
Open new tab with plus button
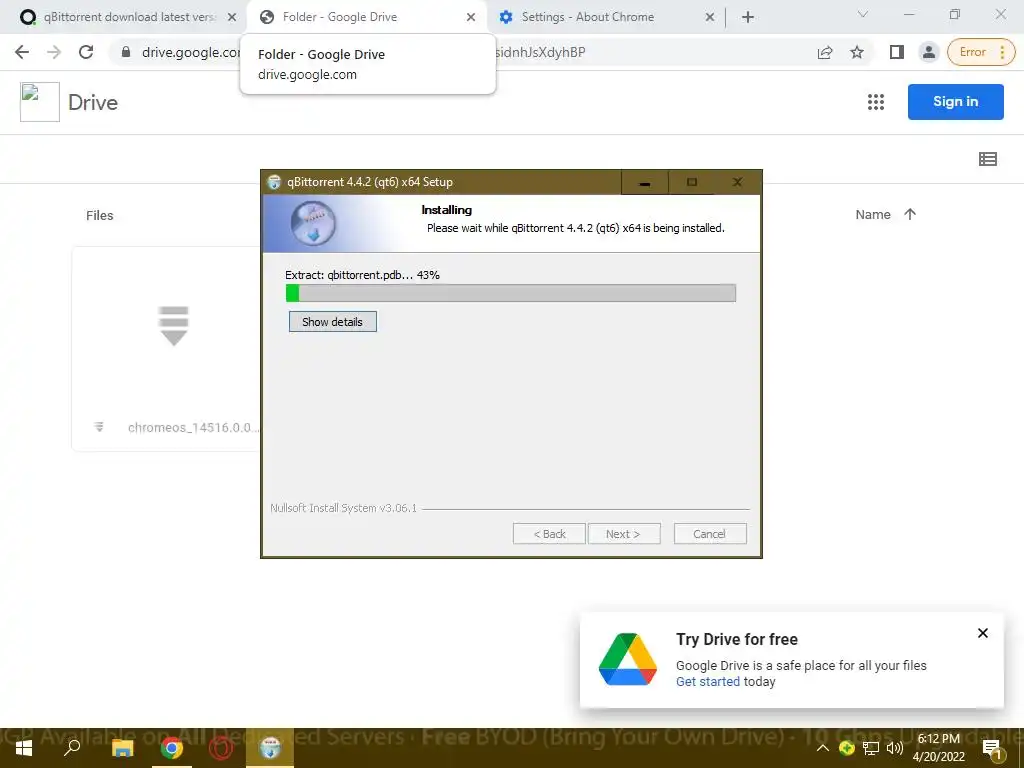point(748,17)
